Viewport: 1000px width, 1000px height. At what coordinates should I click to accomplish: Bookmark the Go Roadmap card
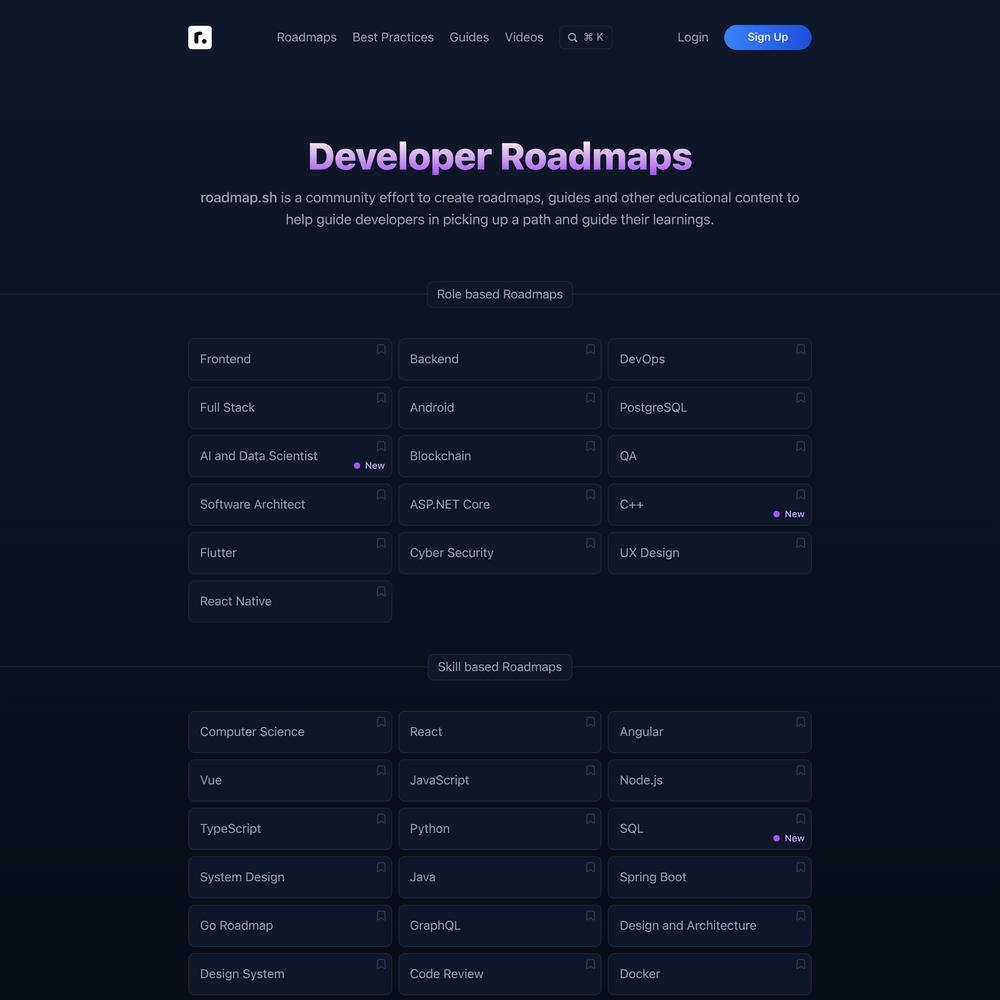pos(381,916)
